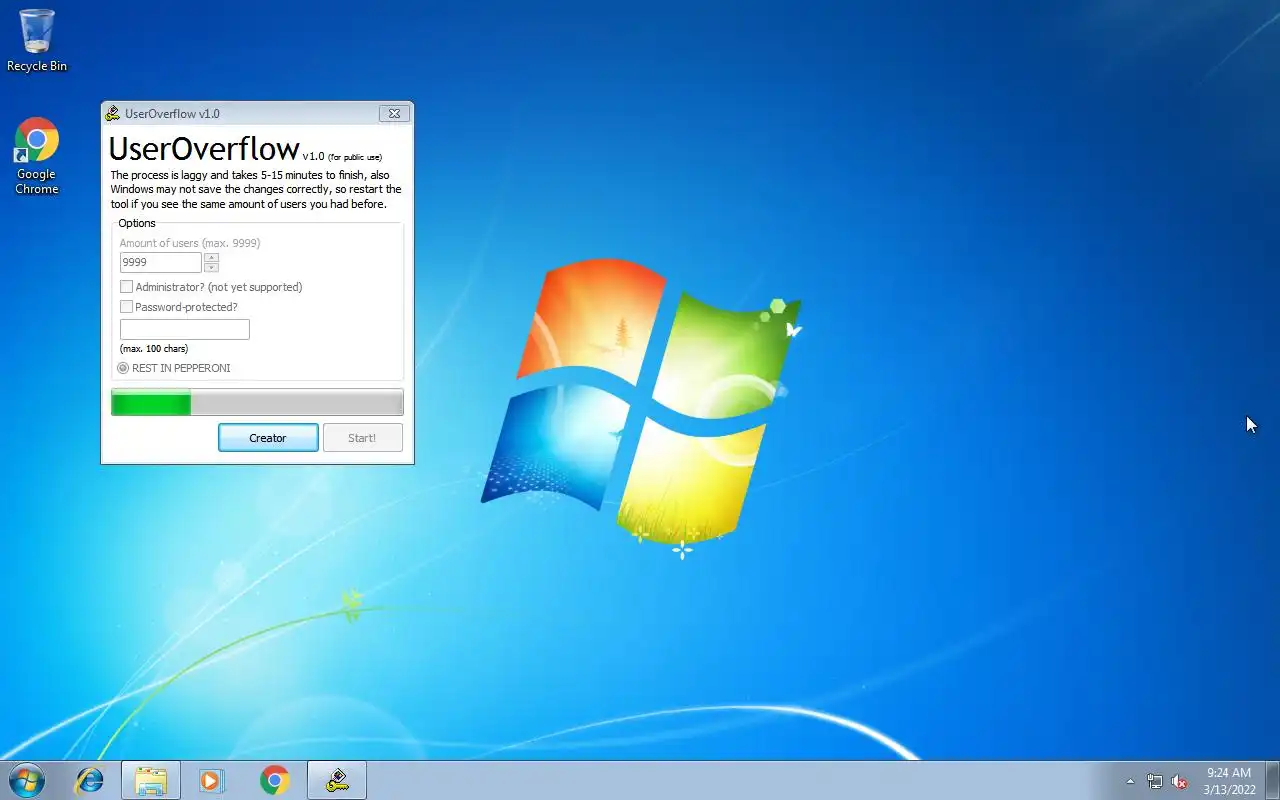
Task: Click the 'v1.0 (for public use)' text
Action: [342, 157]
